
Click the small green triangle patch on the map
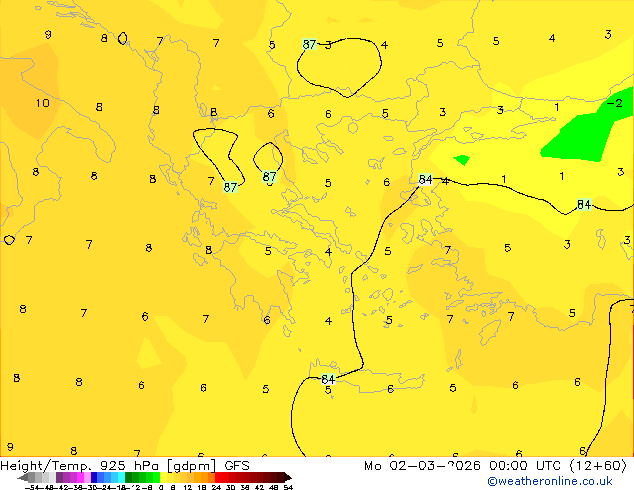click(462, 160)
